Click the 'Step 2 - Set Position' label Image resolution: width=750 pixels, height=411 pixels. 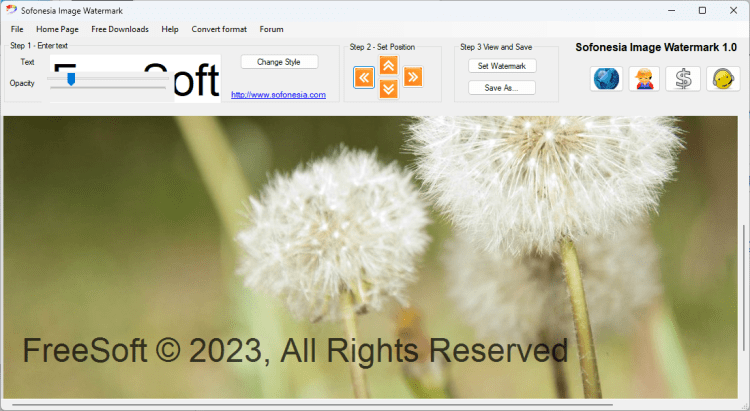tap(382, 47)
